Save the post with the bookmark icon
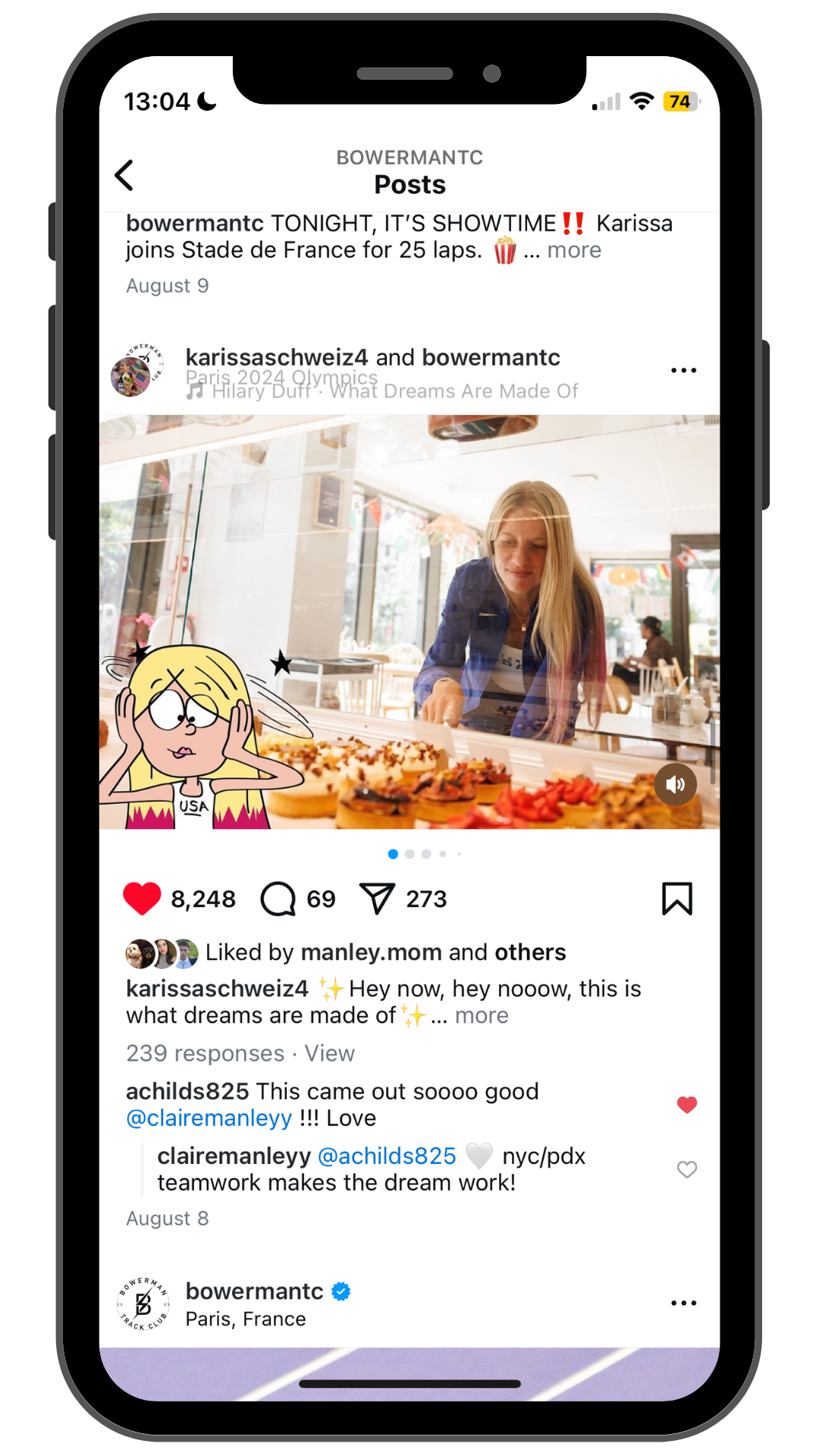 pos(677,899)
